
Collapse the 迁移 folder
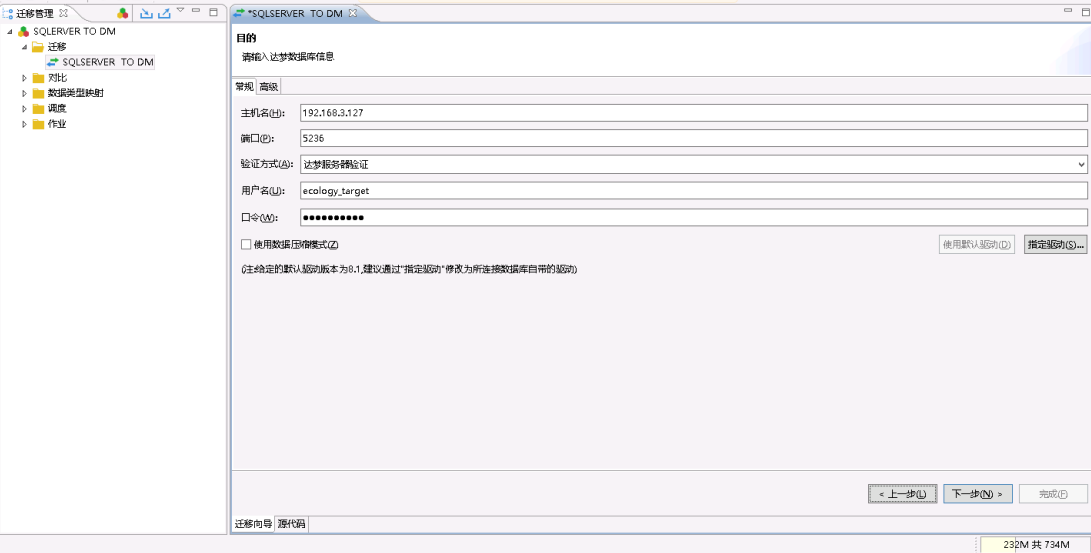point(24,47)
